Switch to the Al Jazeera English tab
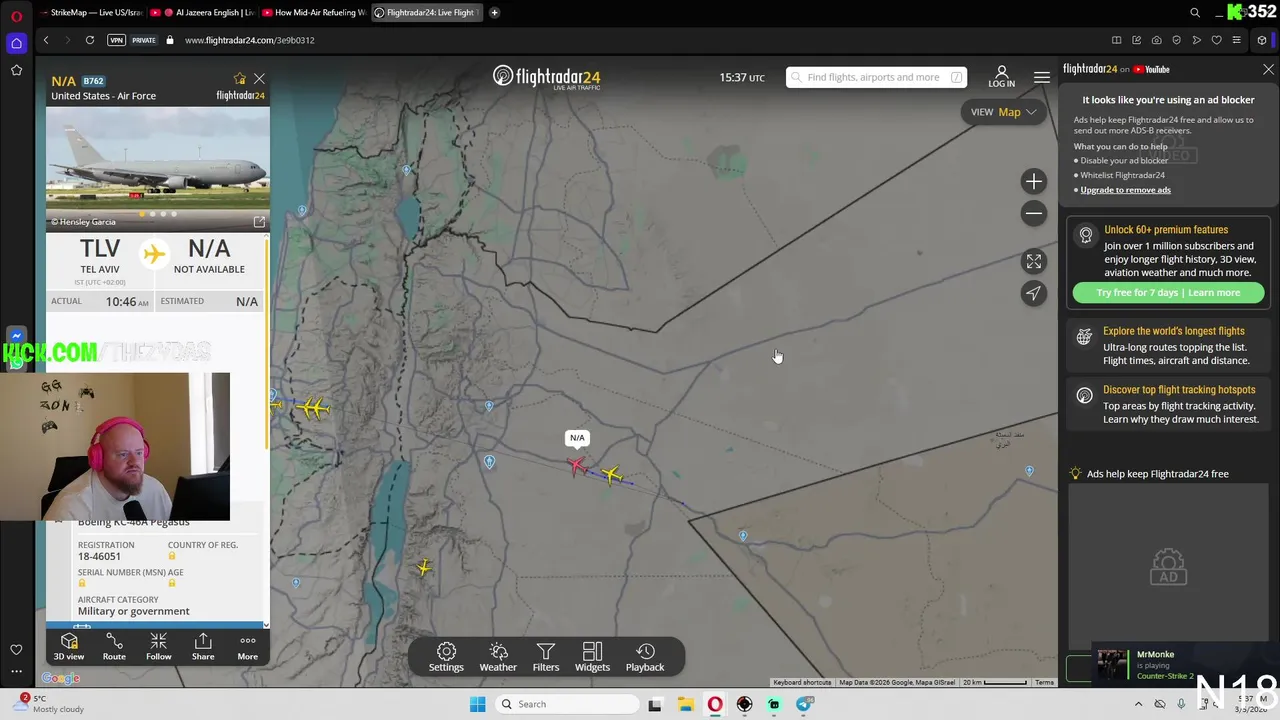The height and width of the screenshot is (720, 1280). (202, 13)
